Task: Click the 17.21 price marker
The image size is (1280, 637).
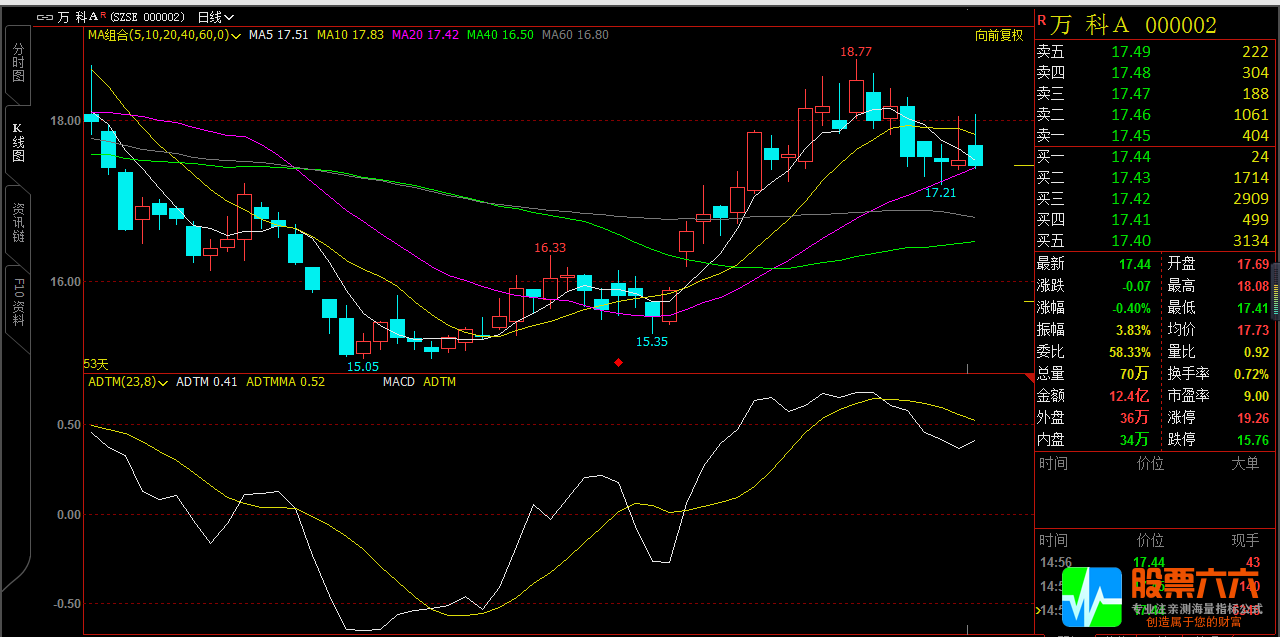Action: pyautogui.click(x=940, y=193)
